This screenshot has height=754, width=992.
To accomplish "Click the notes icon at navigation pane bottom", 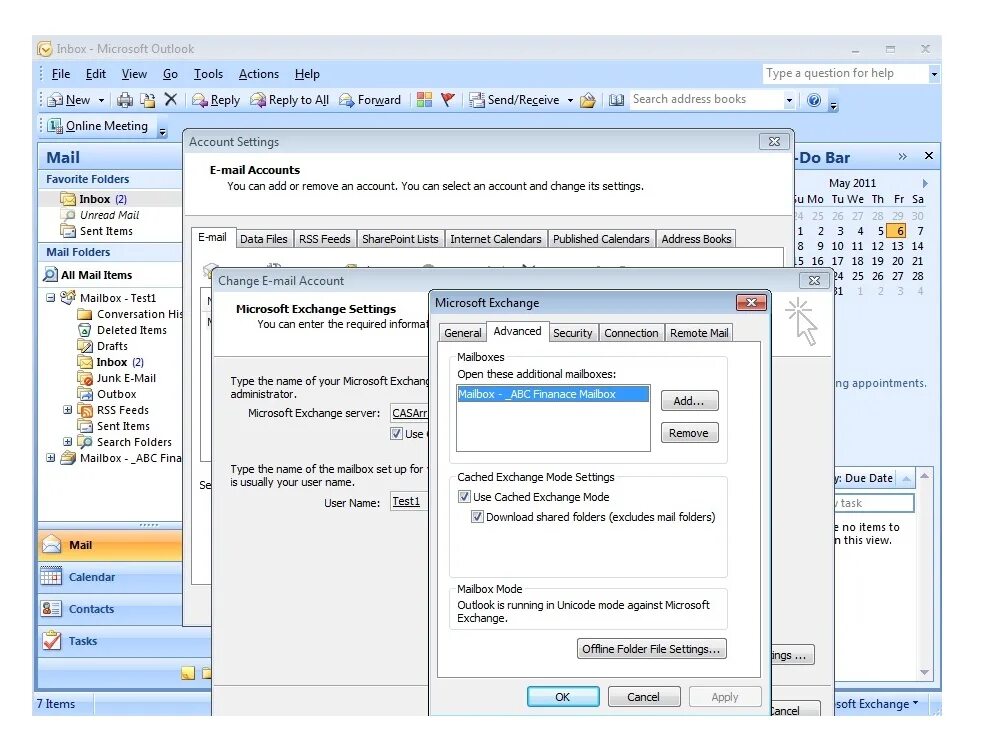I will [188, 673].
